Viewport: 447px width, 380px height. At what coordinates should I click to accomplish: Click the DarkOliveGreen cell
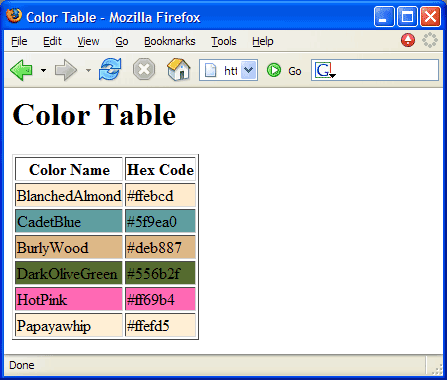[x=69, y=273]
